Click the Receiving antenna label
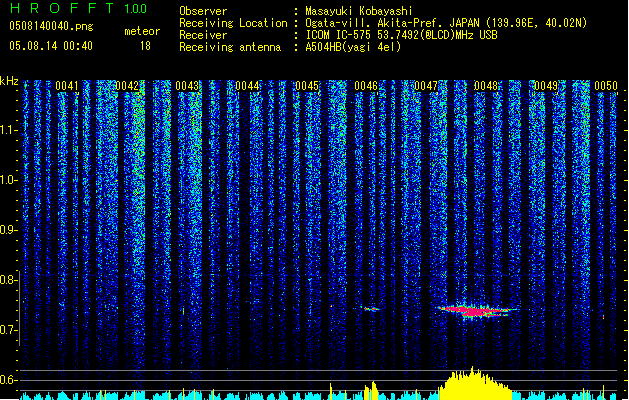The height and width of the screenshot is (400, 629). [230, 47]
